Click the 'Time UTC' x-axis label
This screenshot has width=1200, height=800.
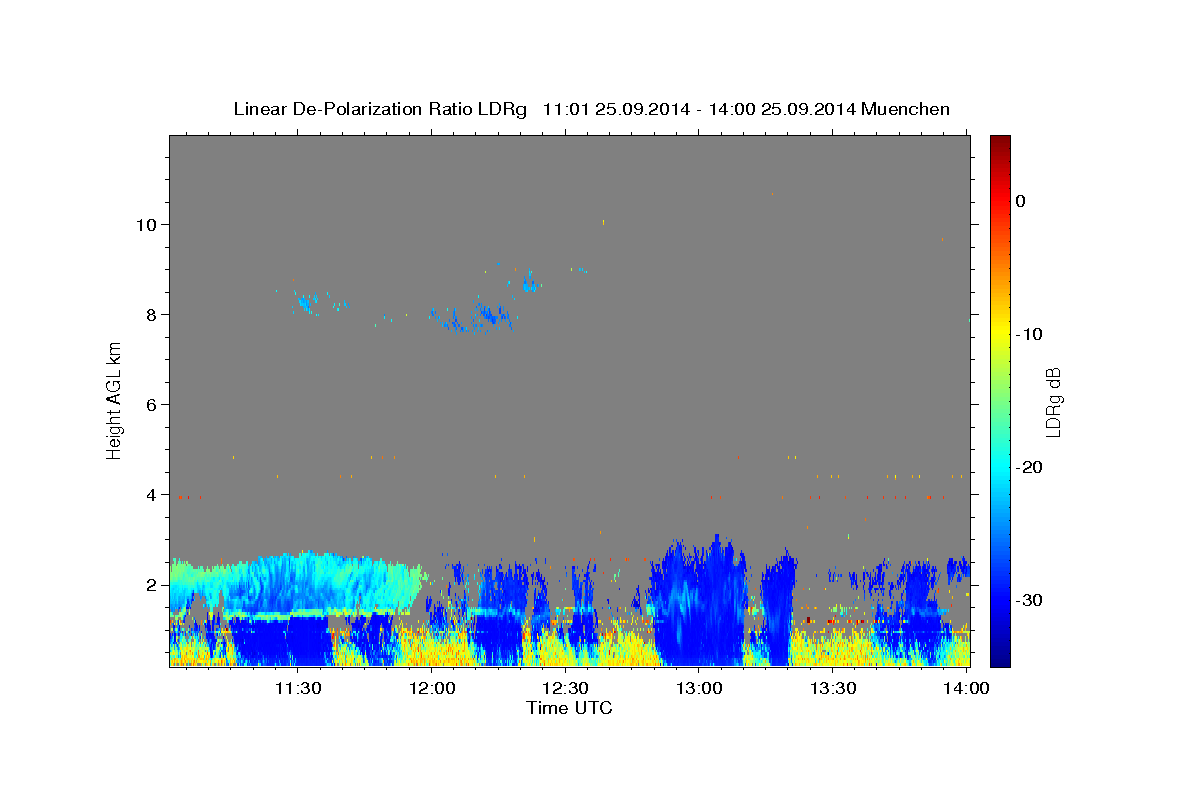point(569,708)
